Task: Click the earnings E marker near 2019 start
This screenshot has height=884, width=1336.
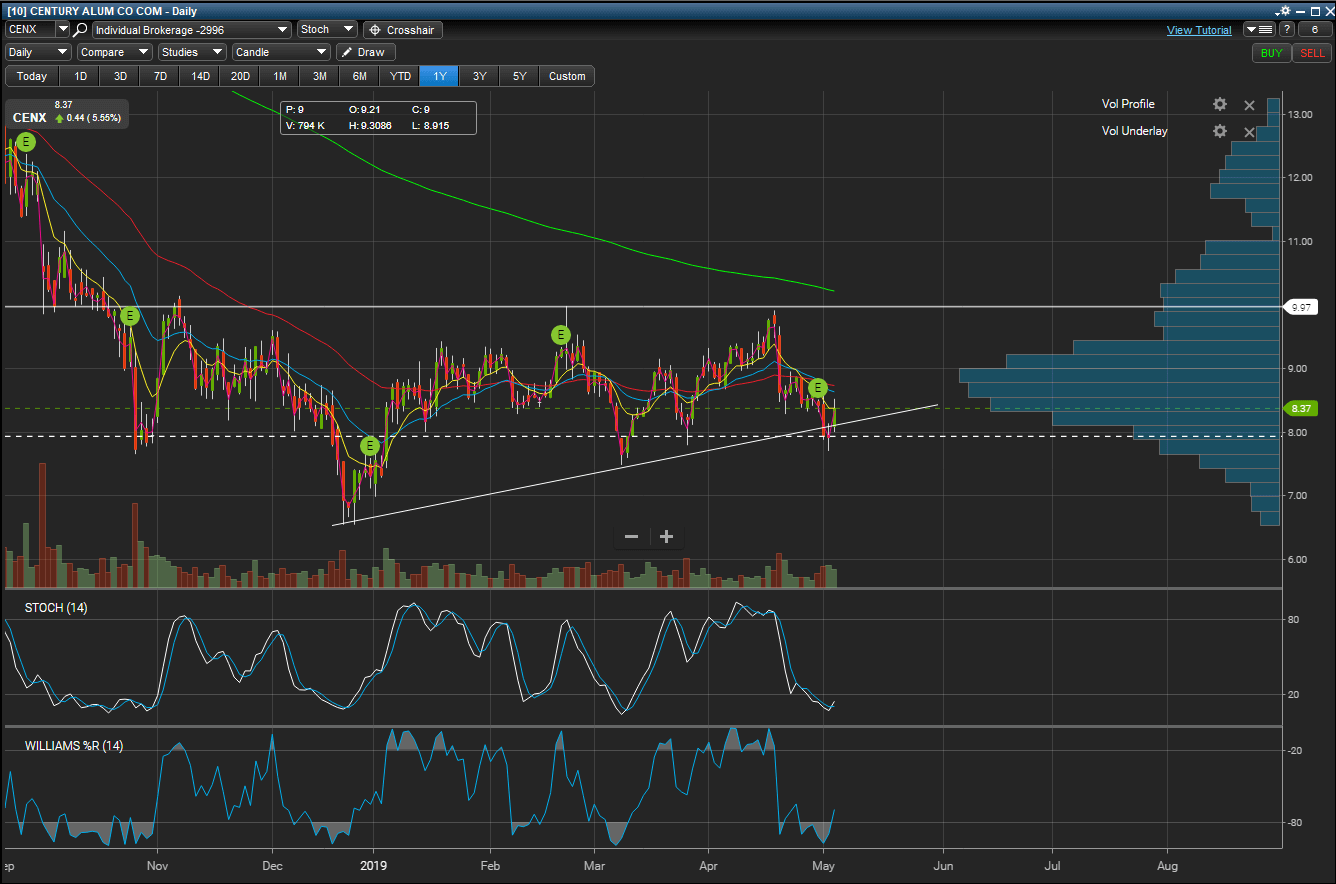Action: pos(369,445)
